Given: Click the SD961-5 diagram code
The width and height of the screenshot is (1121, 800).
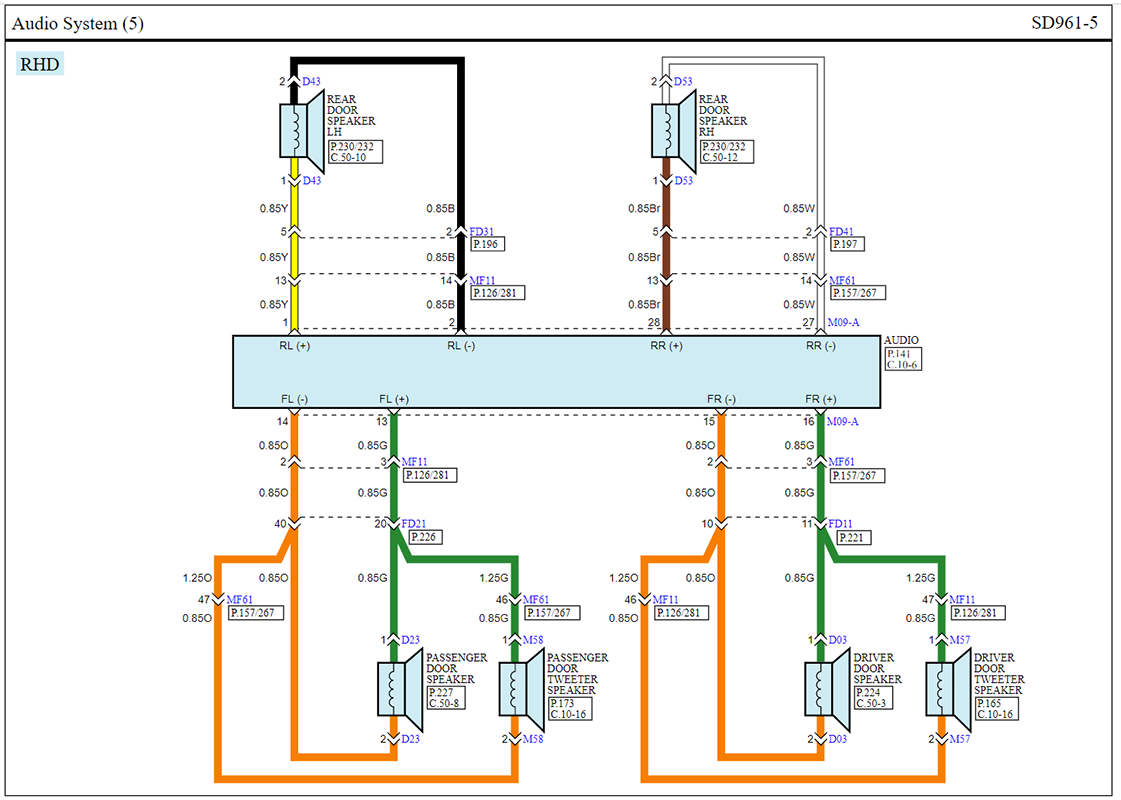Looking at the screenshot, I should [1065, 23].
